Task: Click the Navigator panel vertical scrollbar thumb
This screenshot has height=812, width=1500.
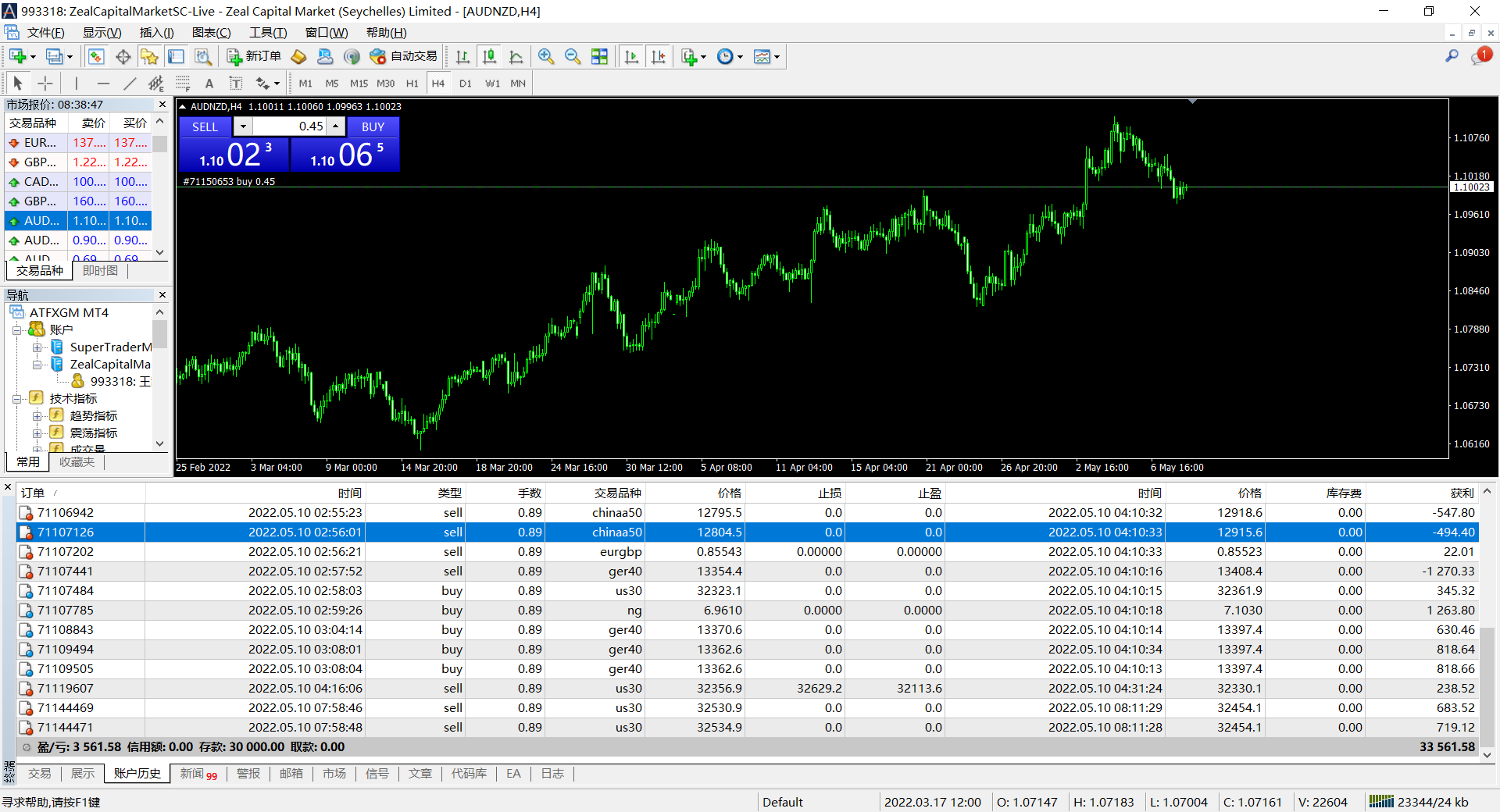Action: click(160, 334)
